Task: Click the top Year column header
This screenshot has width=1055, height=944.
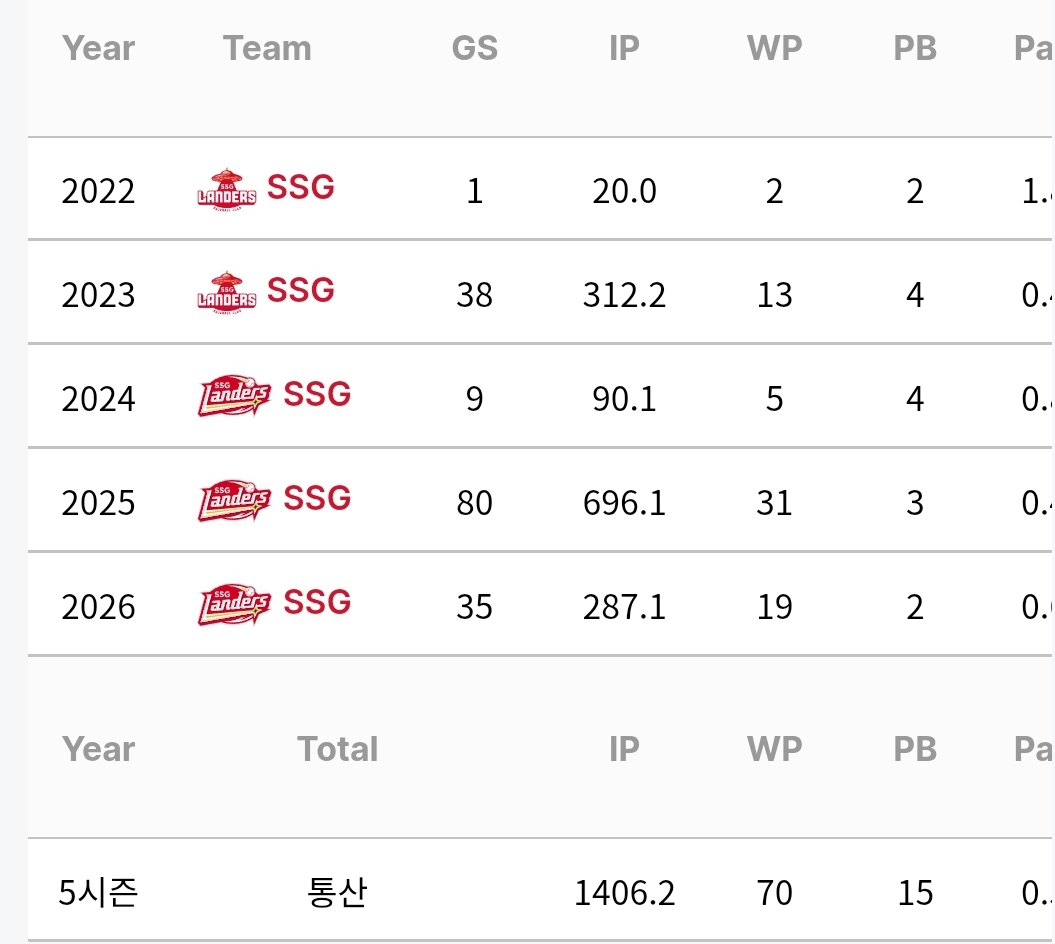Action: [99, 48]
